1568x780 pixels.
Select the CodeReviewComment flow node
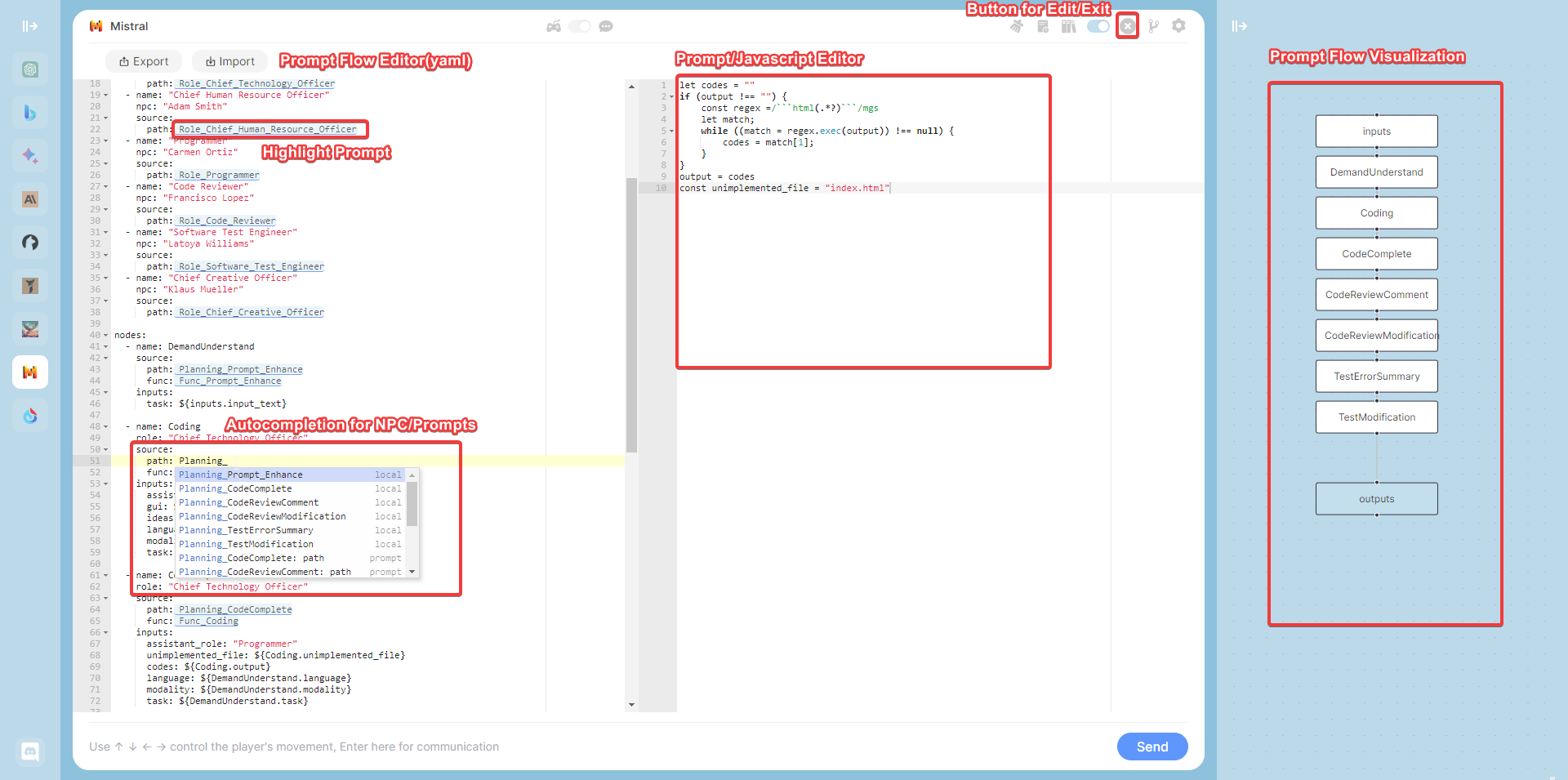point(1377,295)
